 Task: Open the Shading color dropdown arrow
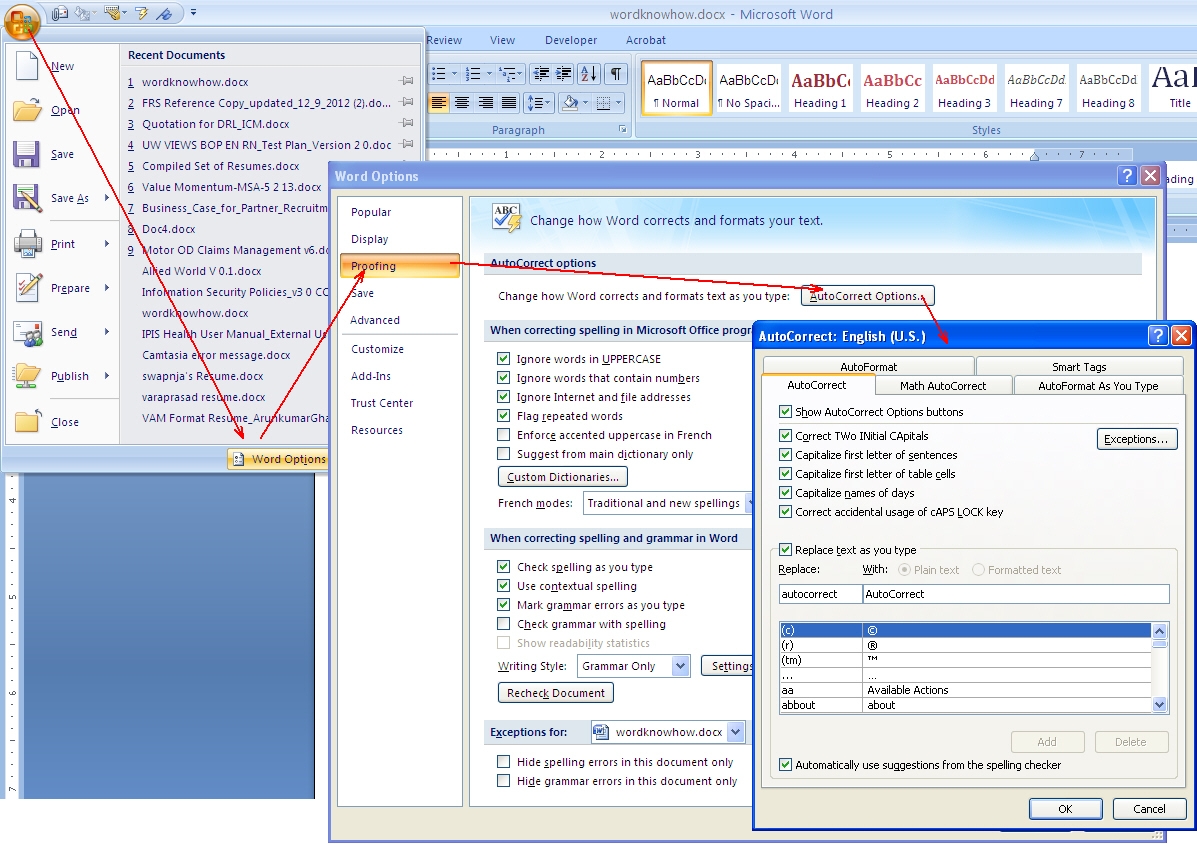[x=586, y=102]
